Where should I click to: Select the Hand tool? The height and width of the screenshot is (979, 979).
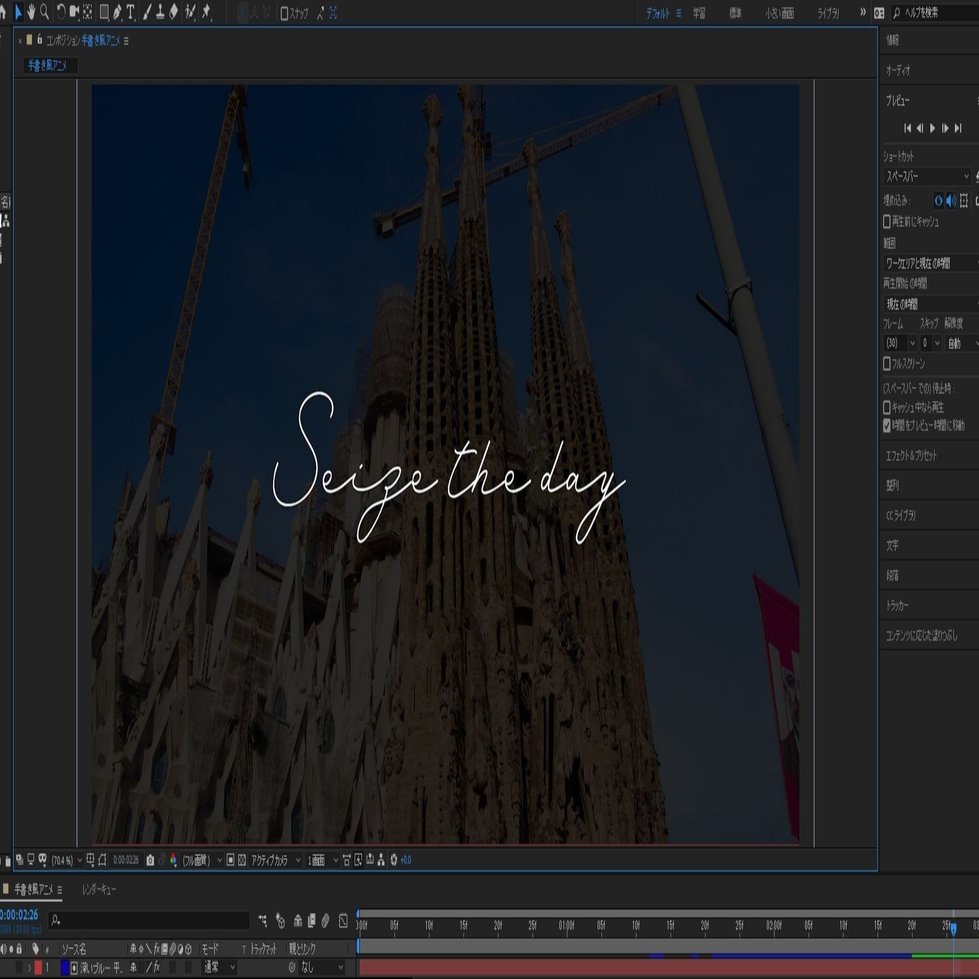coord(31,12)
